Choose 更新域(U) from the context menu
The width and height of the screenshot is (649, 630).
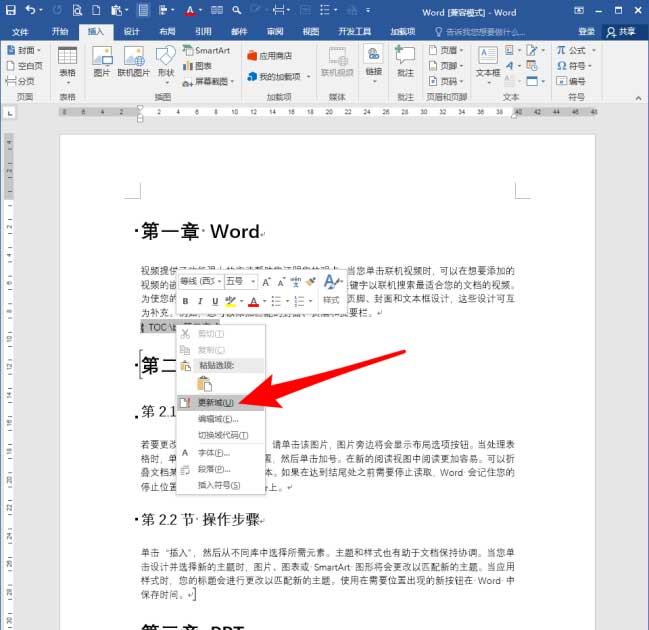(215, 402)
